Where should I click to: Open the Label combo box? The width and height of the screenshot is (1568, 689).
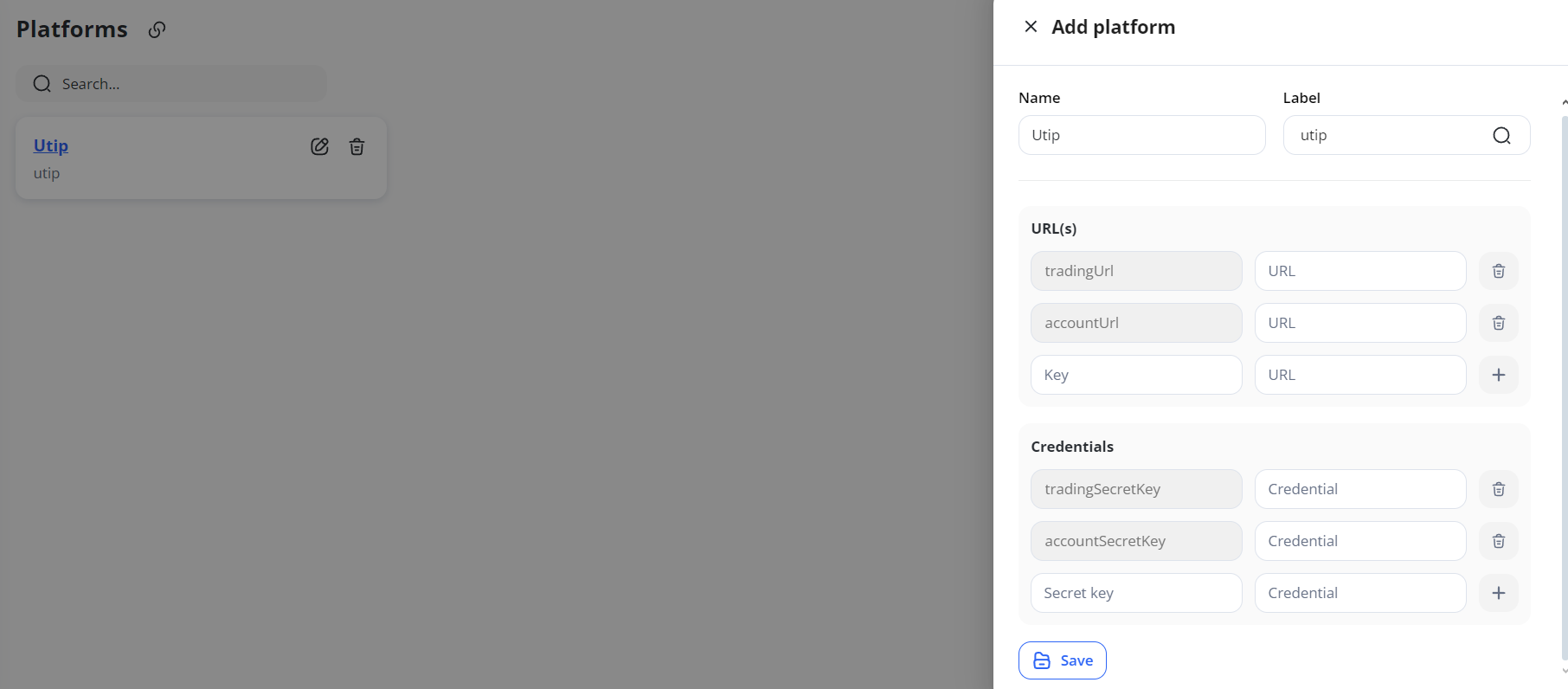pos(1406,135)
